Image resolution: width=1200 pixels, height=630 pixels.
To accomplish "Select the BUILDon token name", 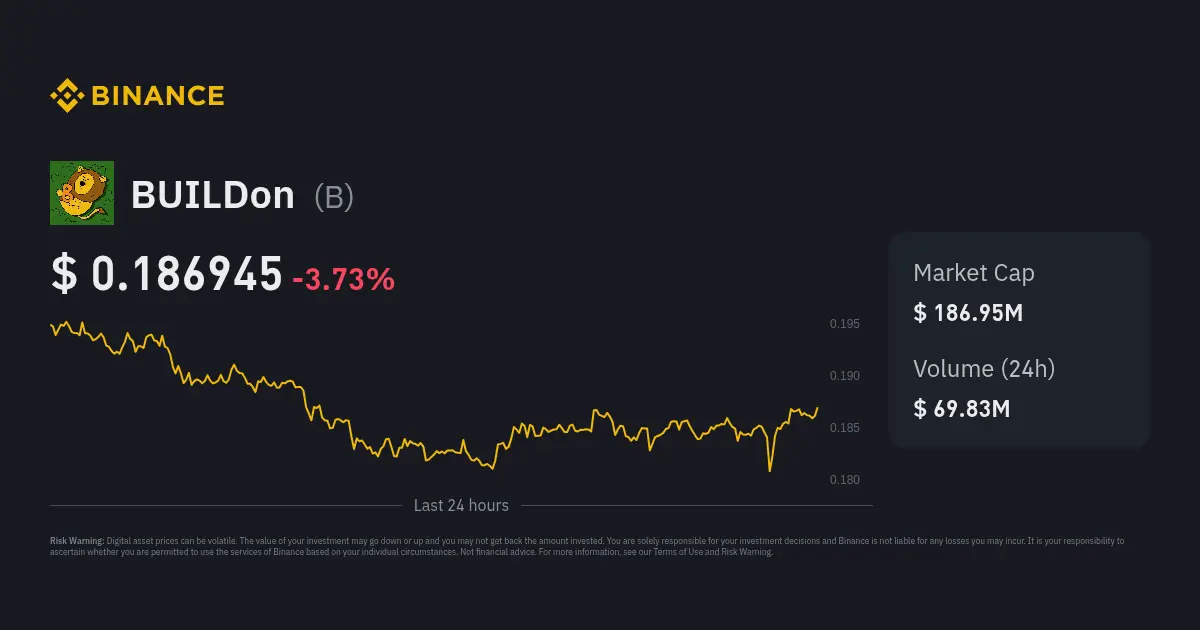I will [213, 196].
